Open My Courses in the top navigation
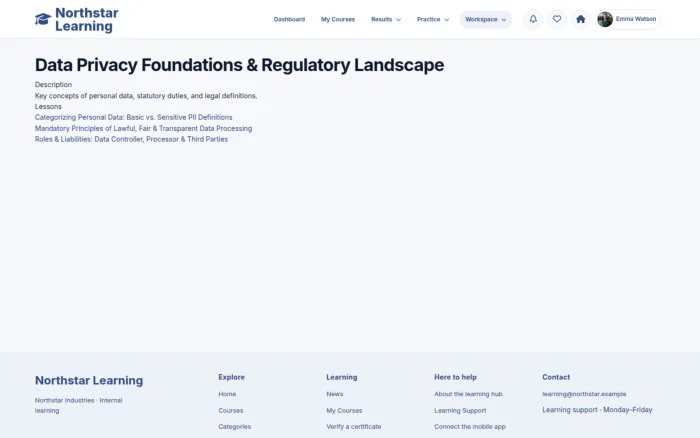The image size is (700, 438). point(338,19)
